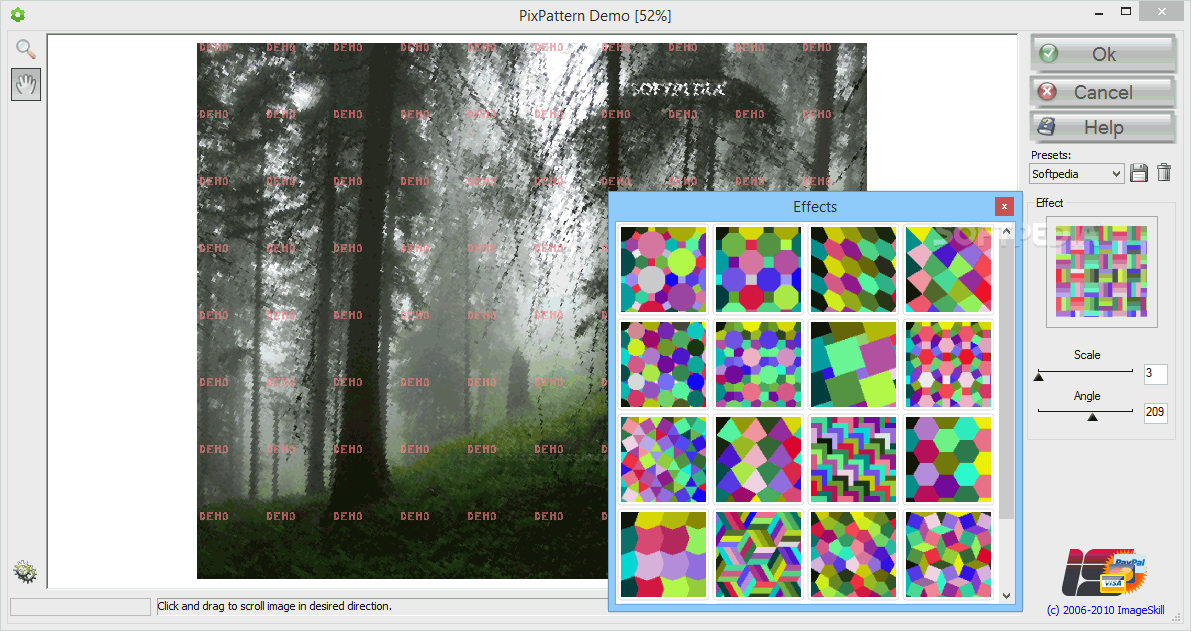Choose the large pentagon tiling effect, row three second
Screen dimensions: 1191x631
(x=758, y=459)
